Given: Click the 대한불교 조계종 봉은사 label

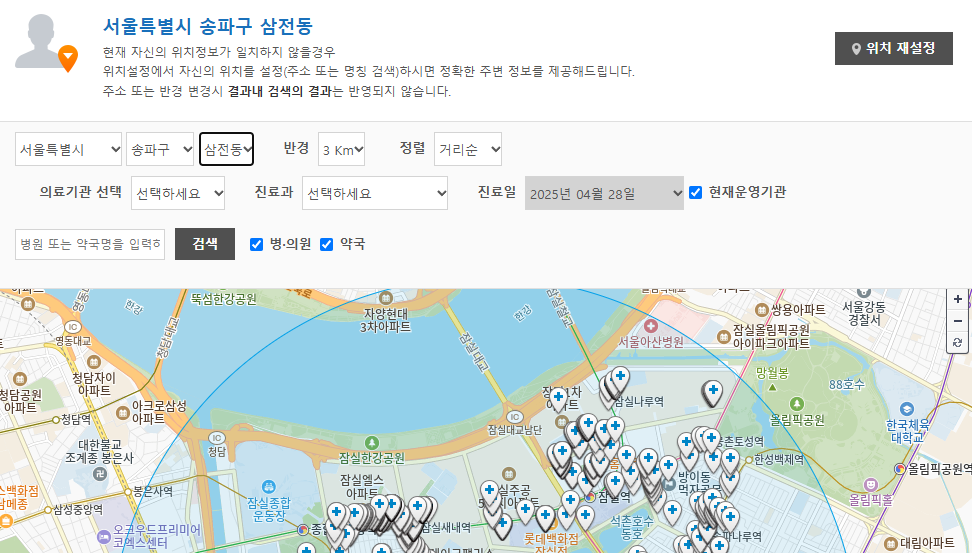Looking at the screenshot, I should point(100,451).
